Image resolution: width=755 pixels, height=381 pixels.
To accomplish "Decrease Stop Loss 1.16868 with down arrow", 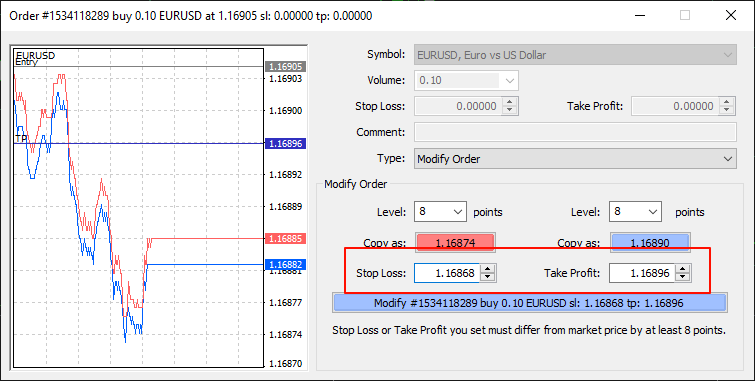I will [x=488, y=277].
